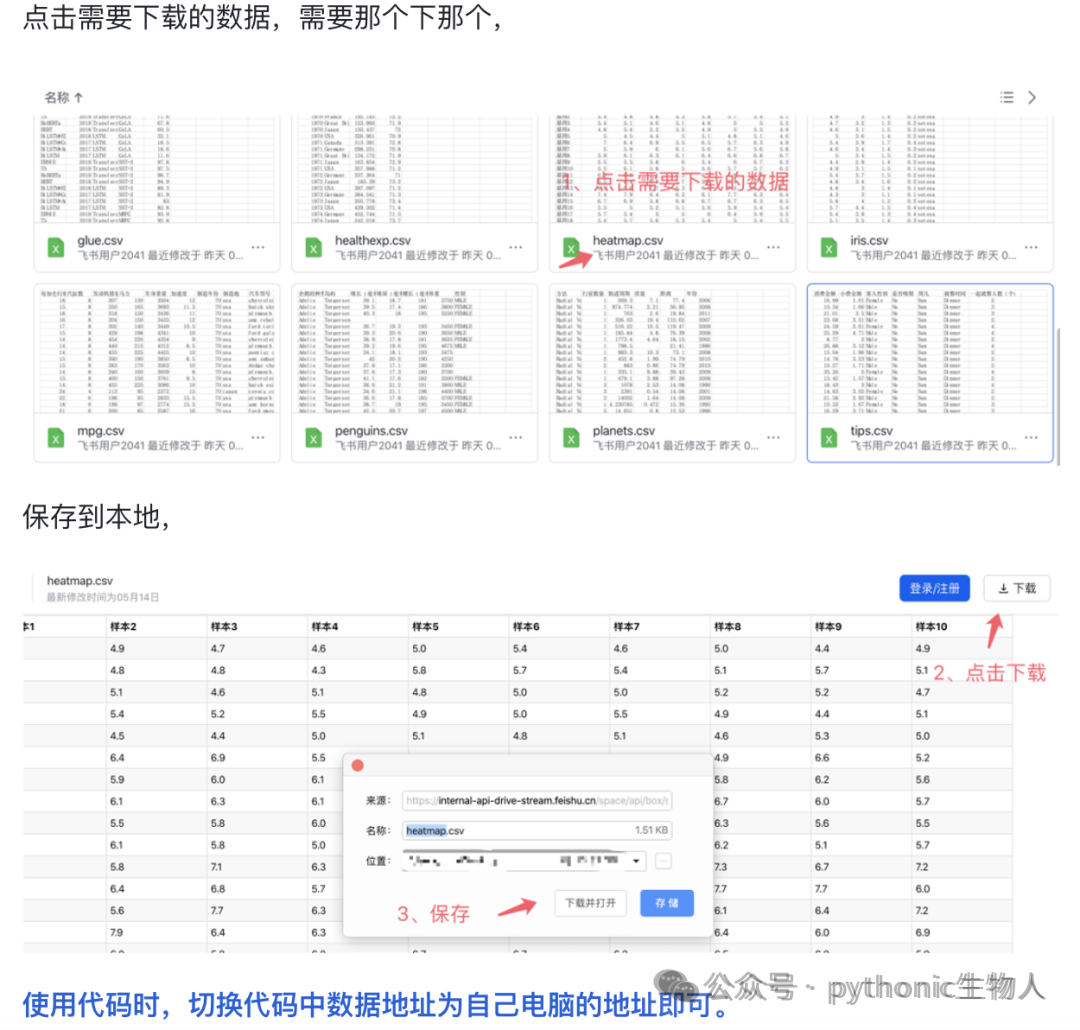The width and height of the screenshot is (1080, 1030).
Task: Open the glue.csv preview thumbnail
Action: (157, 169)
